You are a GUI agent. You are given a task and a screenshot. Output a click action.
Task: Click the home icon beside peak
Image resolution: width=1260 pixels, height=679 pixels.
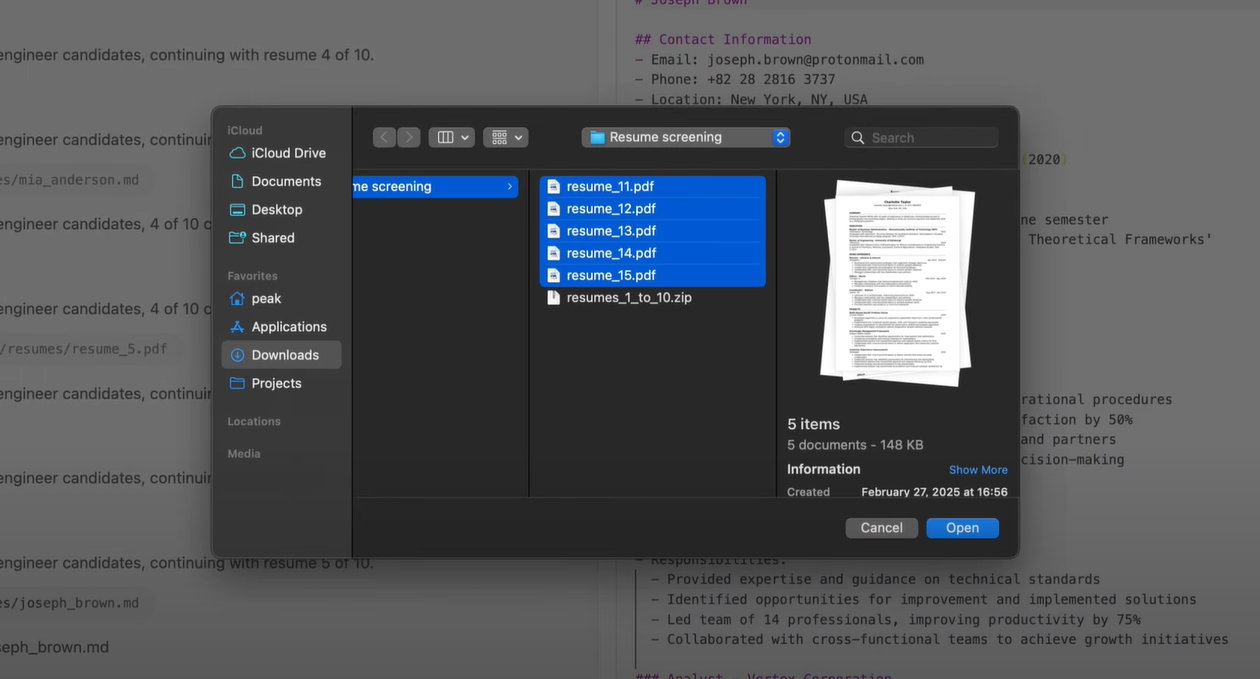pos(237,298)
